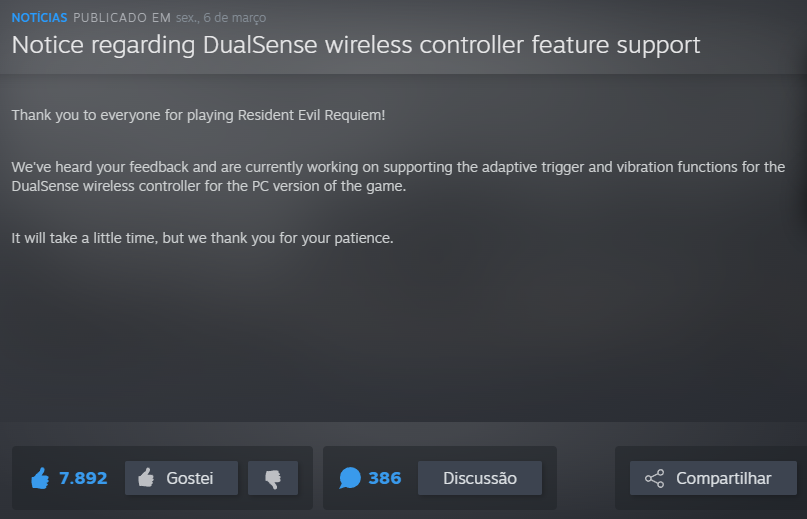807x519 pixels.
Task: Select the NOTÍCIAS category tag
Action: [39, 18]
